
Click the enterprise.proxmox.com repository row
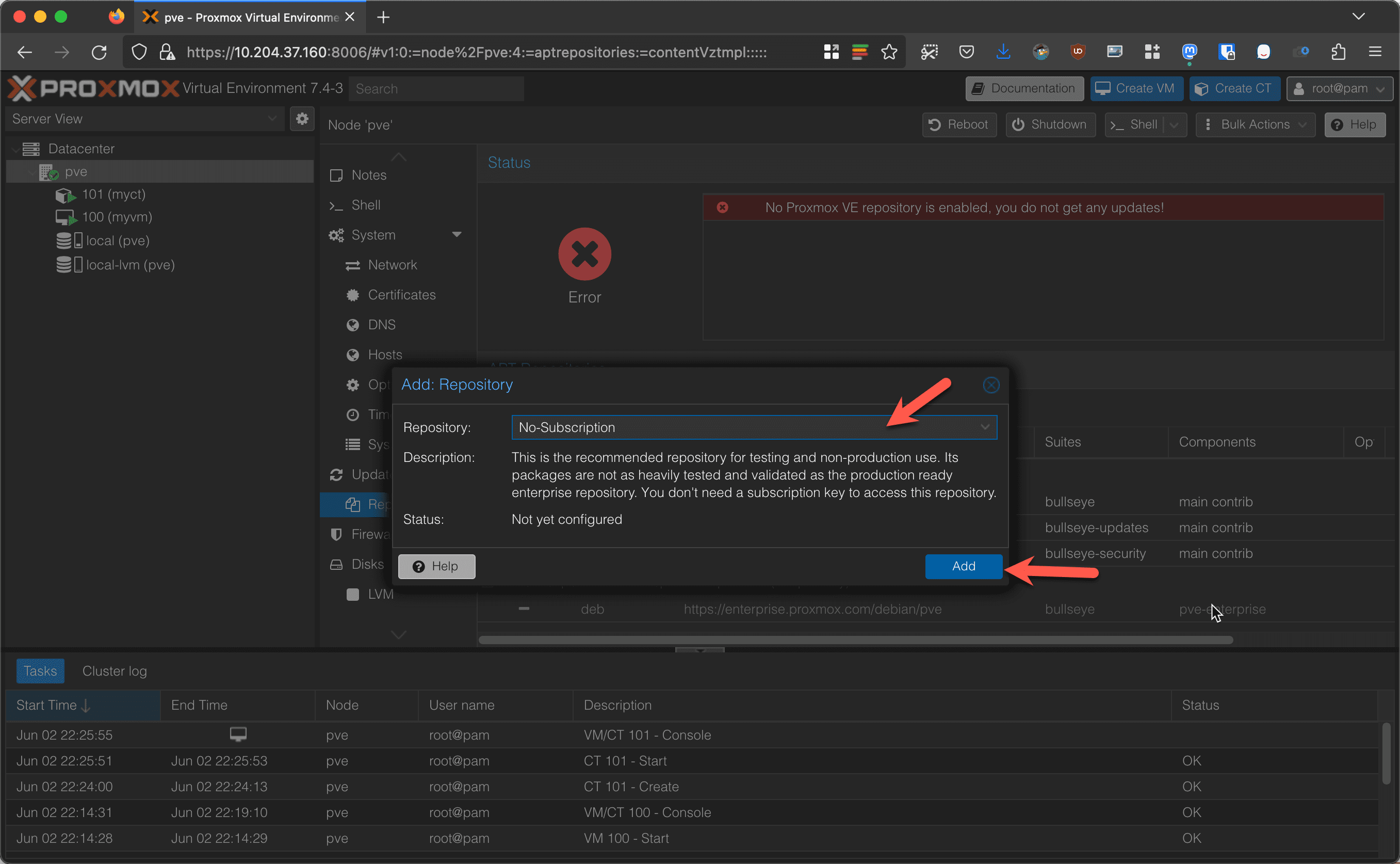point(936,609)
